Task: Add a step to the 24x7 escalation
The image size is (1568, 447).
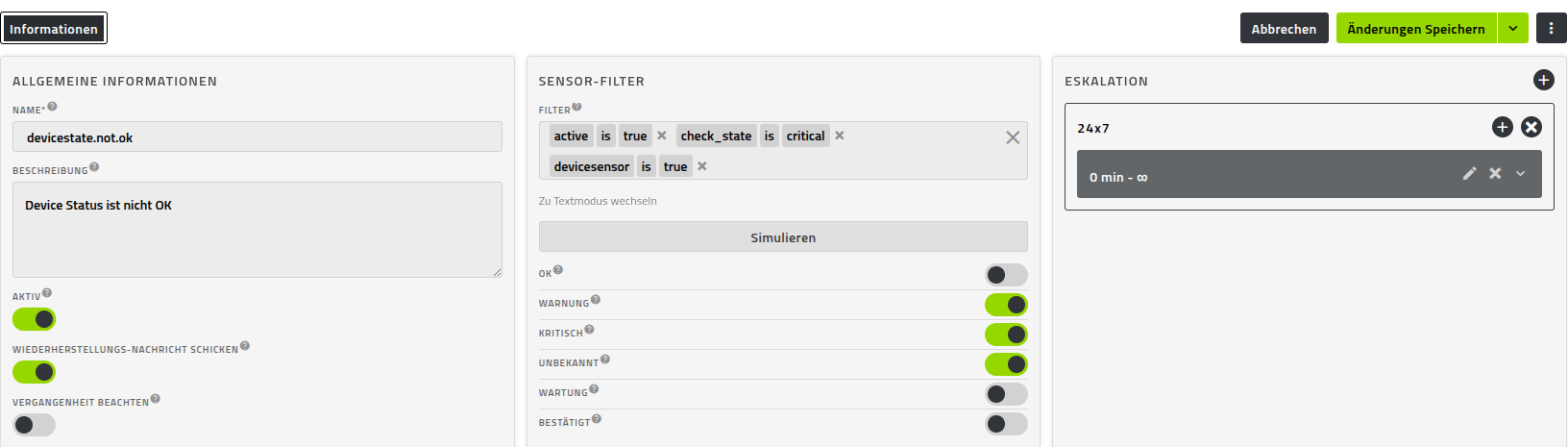Action: coord(1503,127)
